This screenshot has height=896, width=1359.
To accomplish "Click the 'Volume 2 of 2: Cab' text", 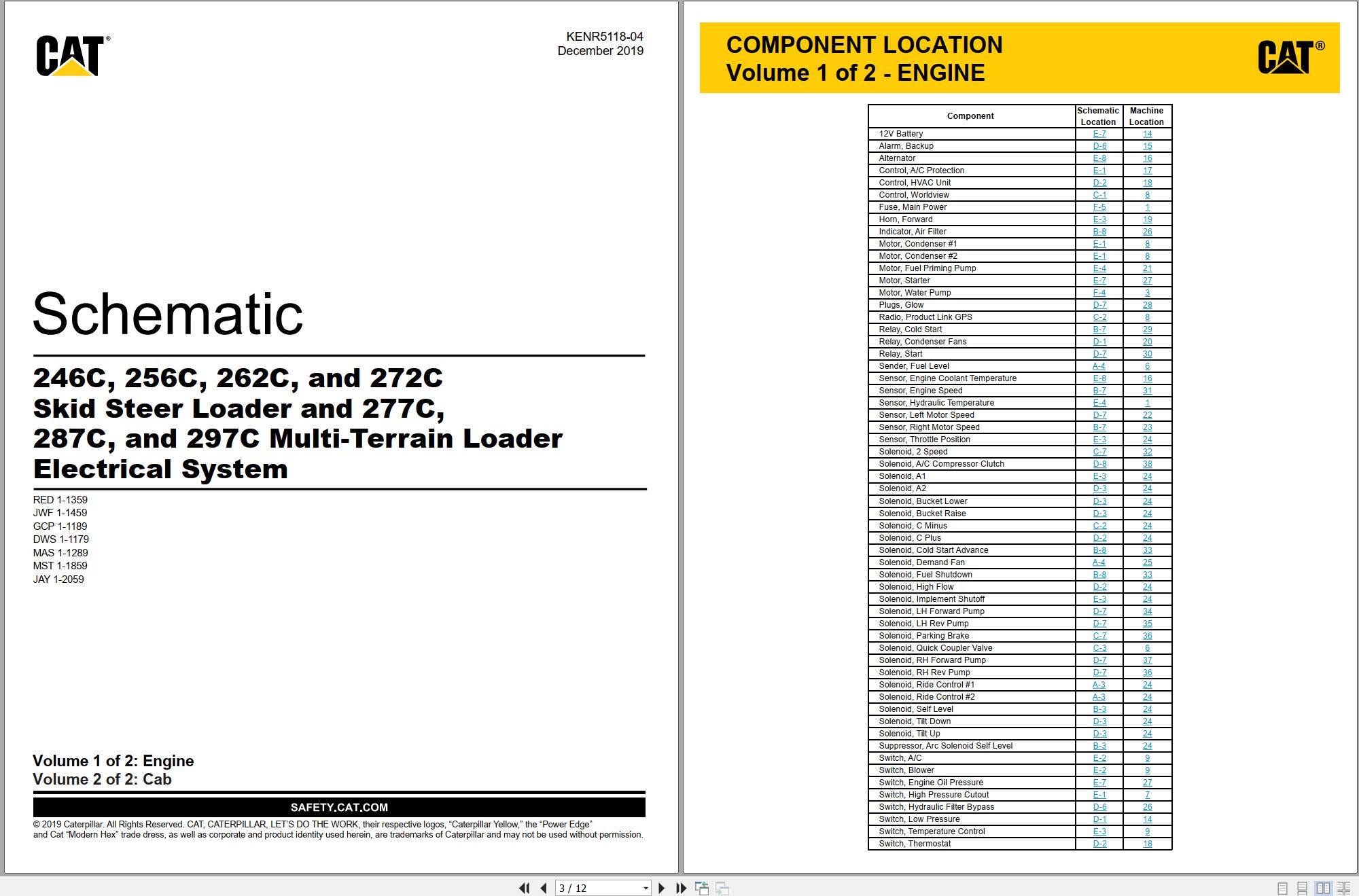I will pyautogui.click(x=102, y=779).
